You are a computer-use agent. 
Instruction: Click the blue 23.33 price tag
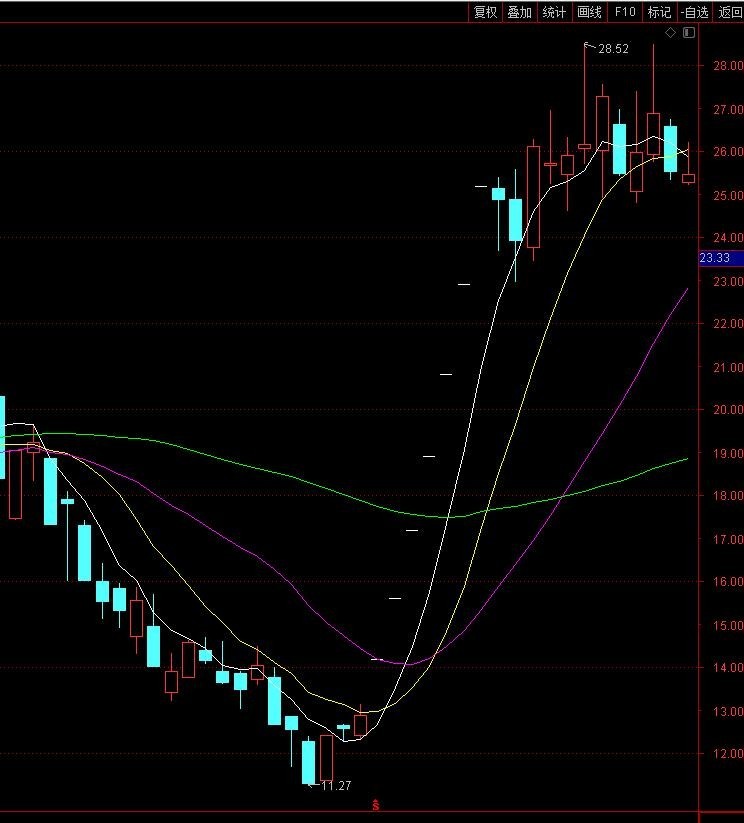click(721, 258)
